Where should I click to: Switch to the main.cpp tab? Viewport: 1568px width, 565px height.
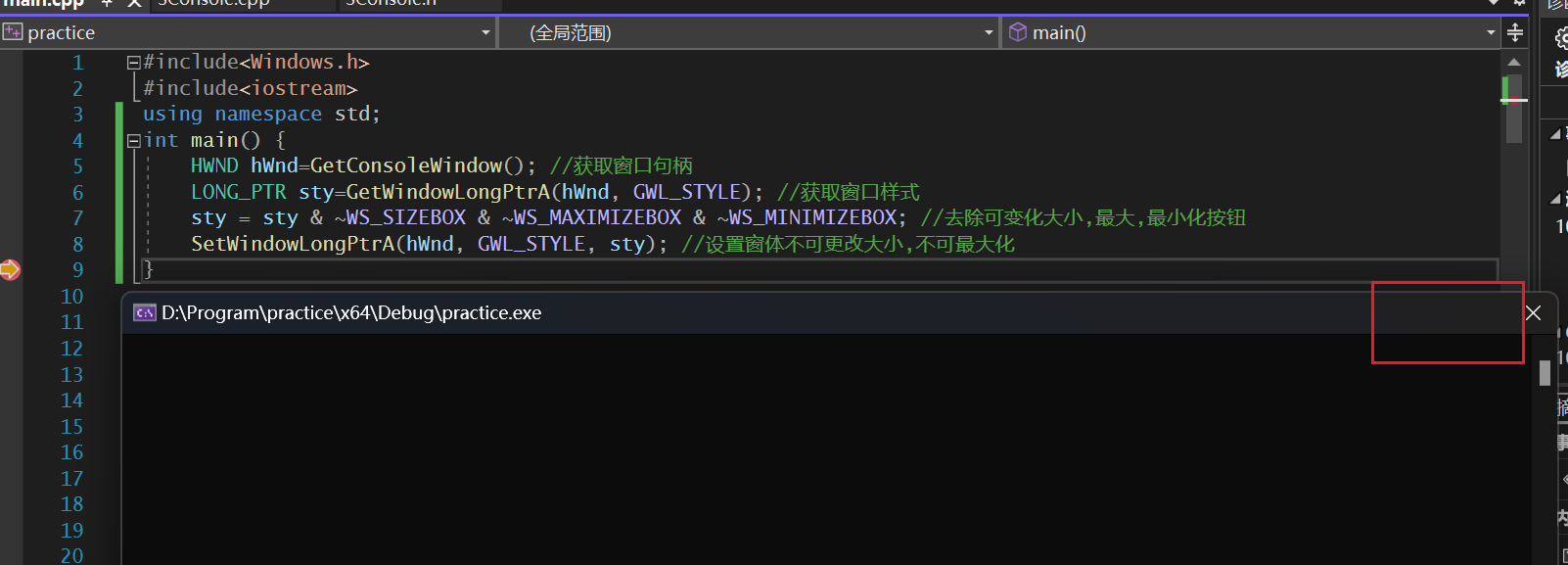(x=42, y=3)
